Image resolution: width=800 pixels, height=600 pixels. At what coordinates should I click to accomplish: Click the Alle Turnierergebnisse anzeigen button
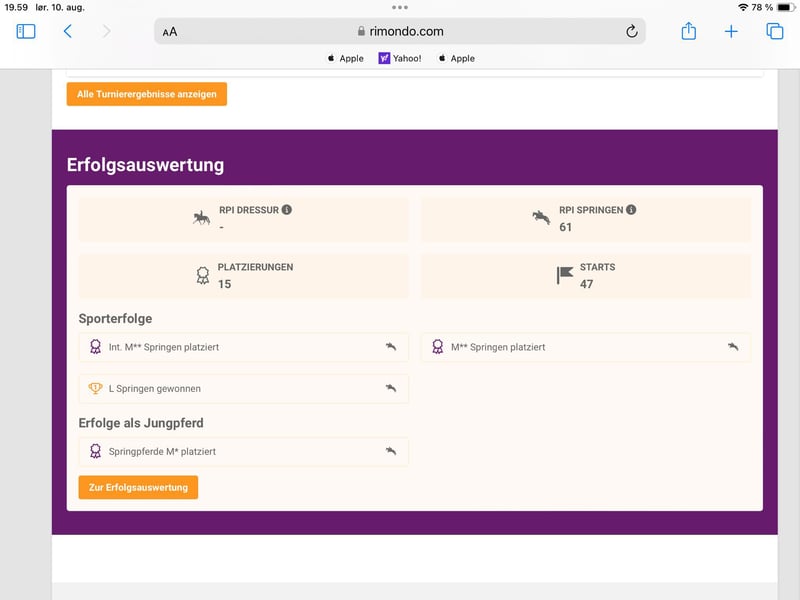click(146, 94)
